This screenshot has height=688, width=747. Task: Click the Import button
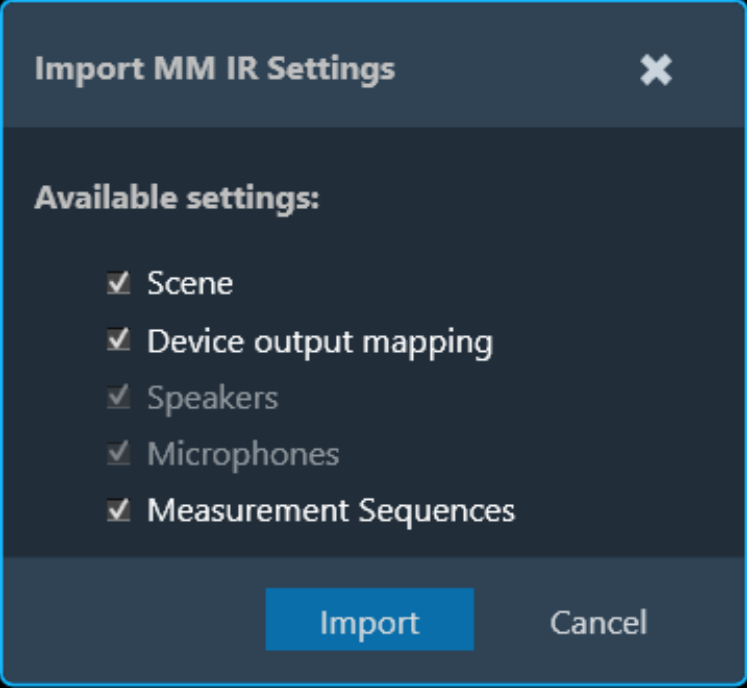click(x=370, y=619)
